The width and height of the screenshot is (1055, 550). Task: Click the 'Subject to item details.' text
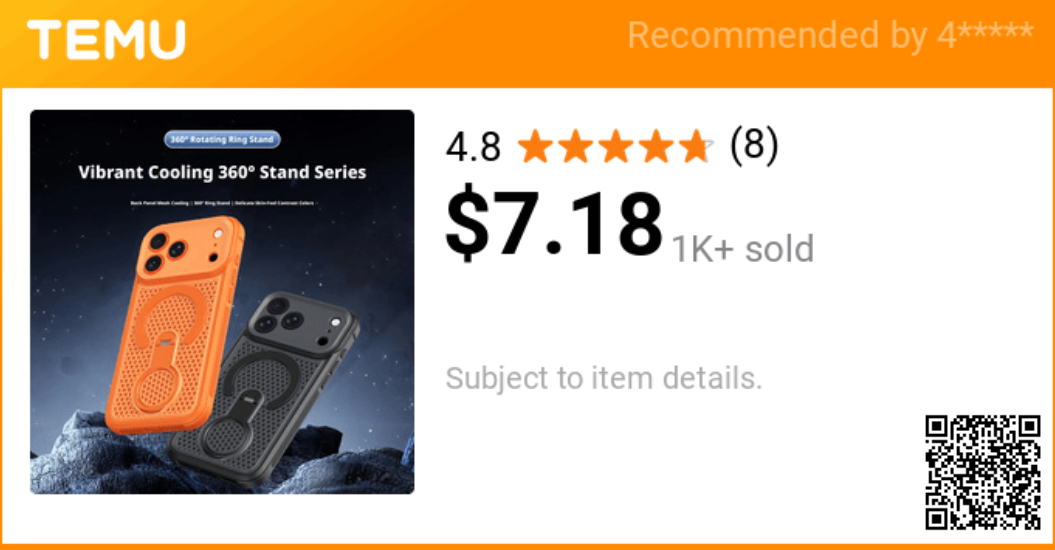click(x=604, y=378)
